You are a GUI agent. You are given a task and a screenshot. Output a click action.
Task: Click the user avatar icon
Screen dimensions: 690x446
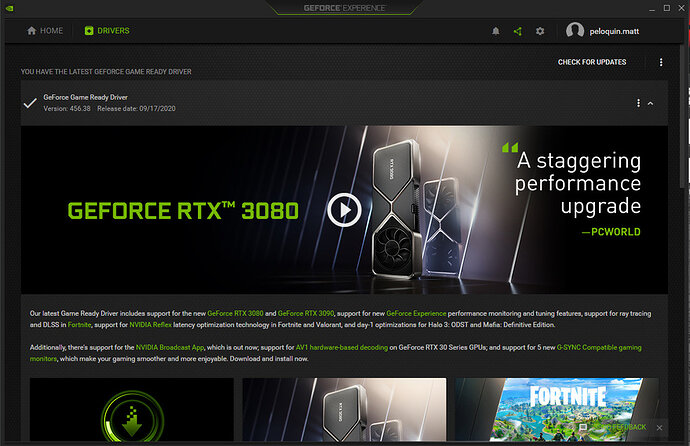coord(575,30)
